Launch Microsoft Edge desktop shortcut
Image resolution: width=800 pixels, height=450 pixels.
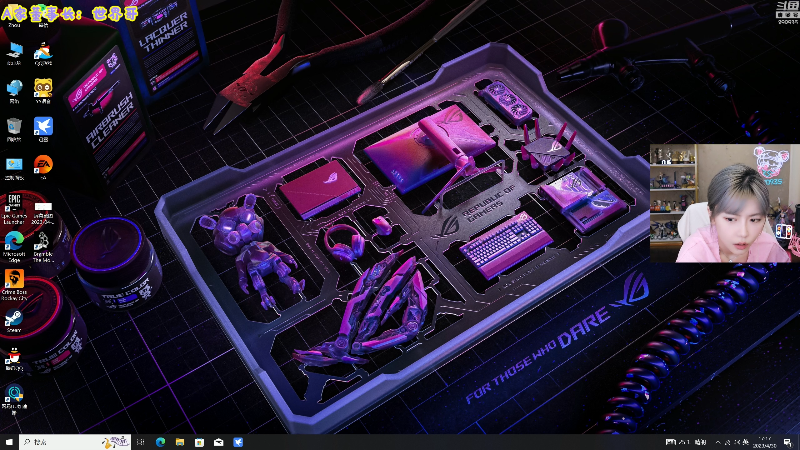pos(14,246)
